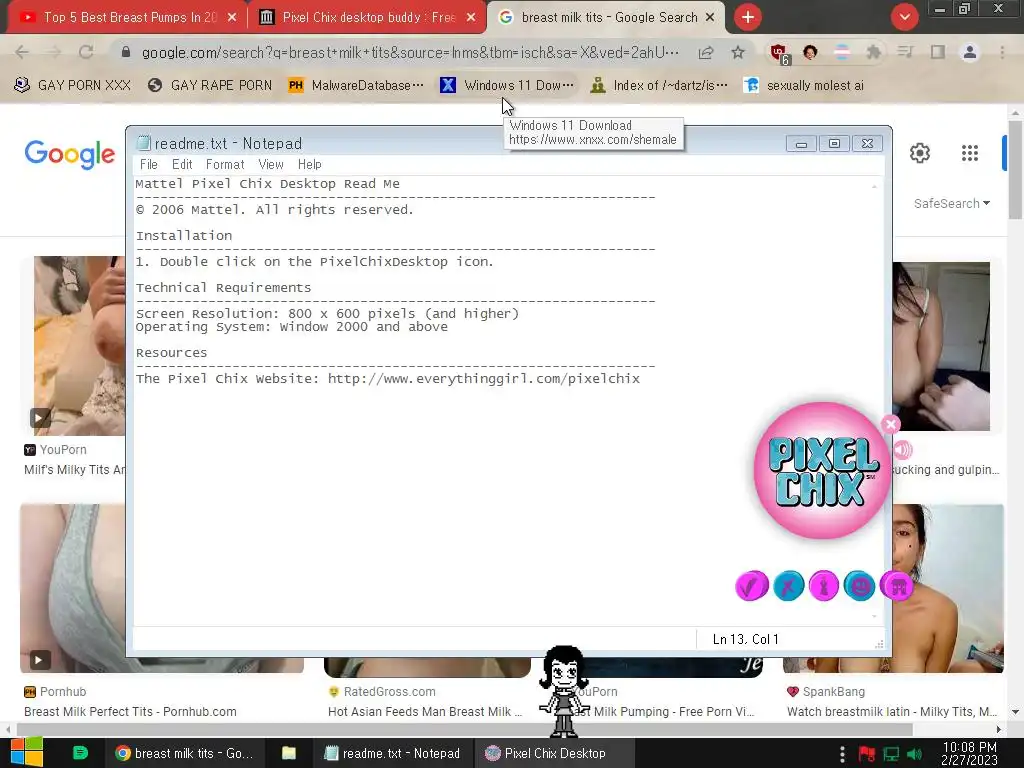Open the Notepad View menu
Image resolution: width=1024 pixels, height=768 pixels.
(x=270, y=165)
